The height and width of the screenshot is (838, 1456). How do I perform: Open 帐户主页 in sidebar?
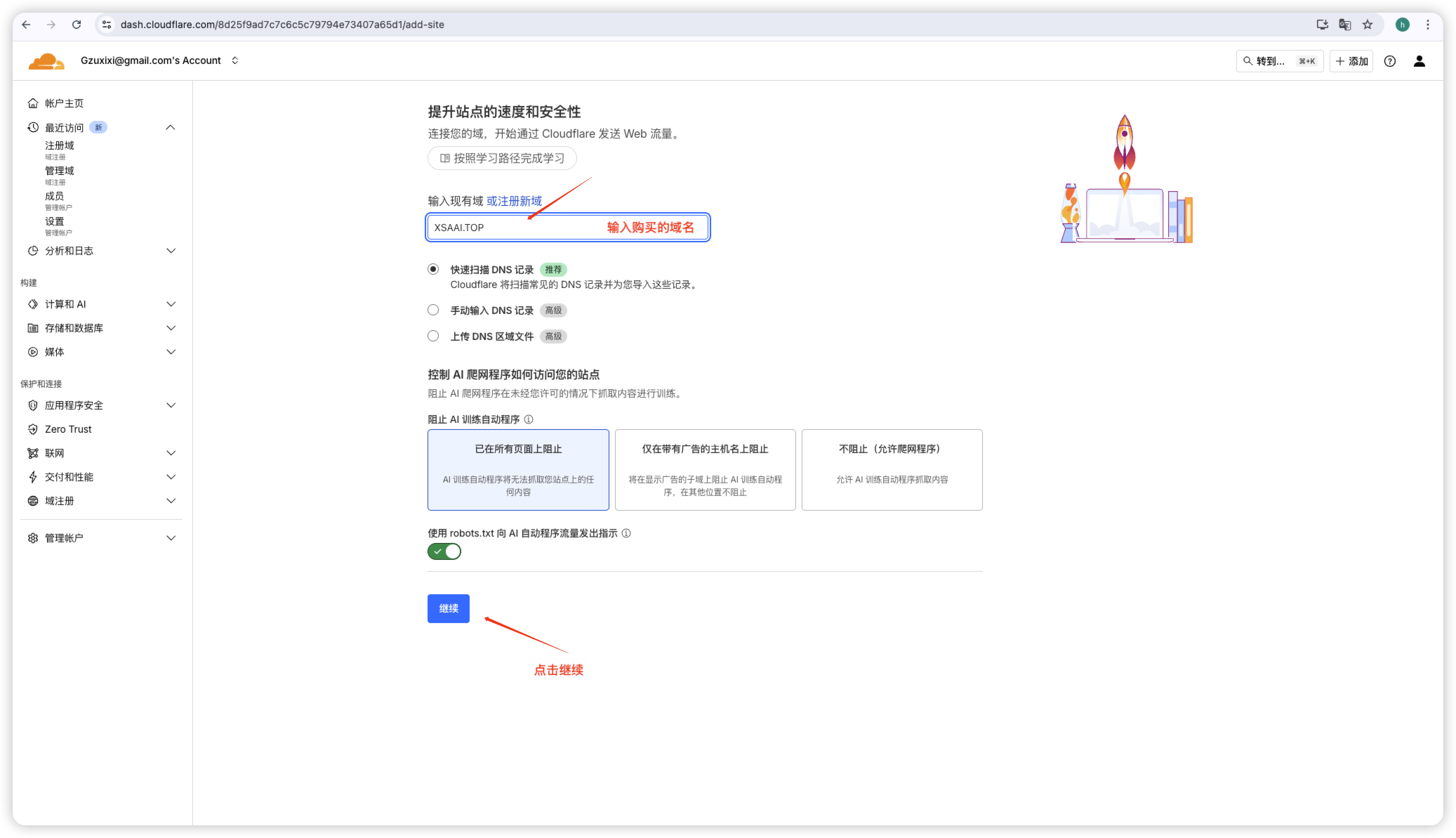tap(64, 103)
